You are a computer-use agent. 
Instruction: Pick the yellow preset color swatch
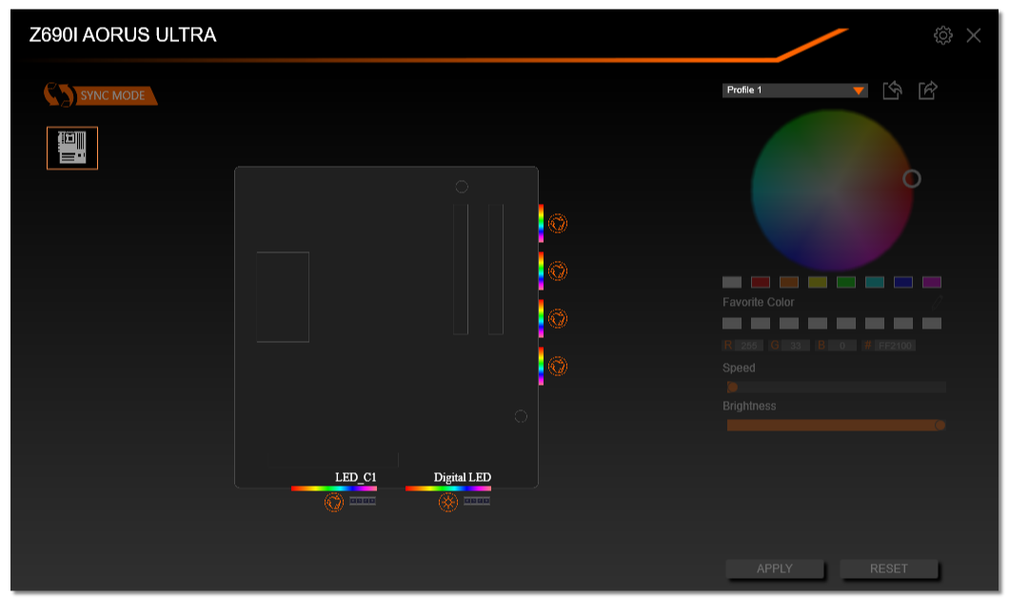(817, 282)
